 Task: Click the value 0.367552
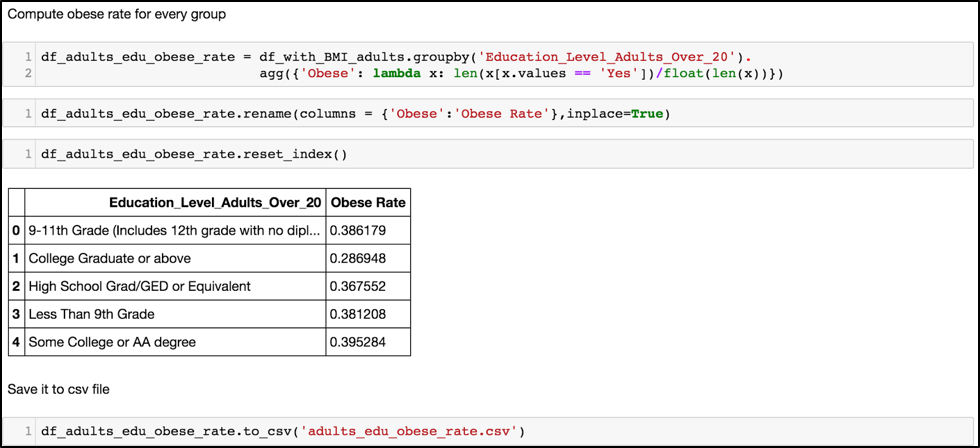[x=358, y=286]
